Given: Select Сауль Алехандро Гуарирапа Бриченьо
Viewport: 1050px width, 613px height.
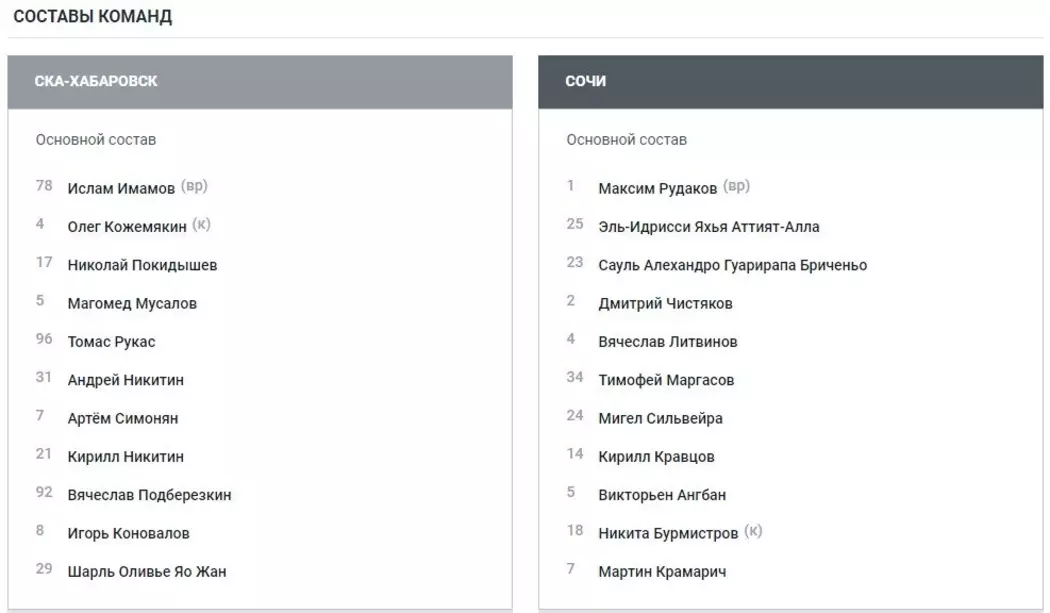Looking at the screenshot, I should click(732, 266).
